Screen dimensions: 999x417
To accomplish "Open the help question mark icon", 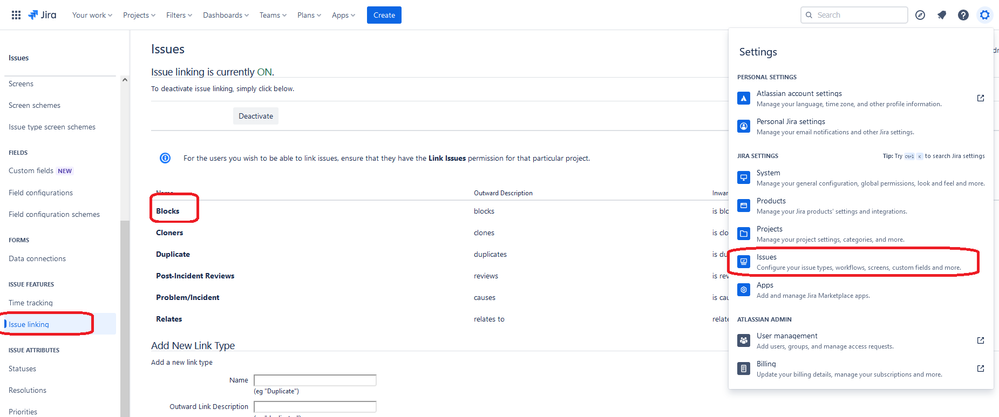I will click(x=963, y=15).
